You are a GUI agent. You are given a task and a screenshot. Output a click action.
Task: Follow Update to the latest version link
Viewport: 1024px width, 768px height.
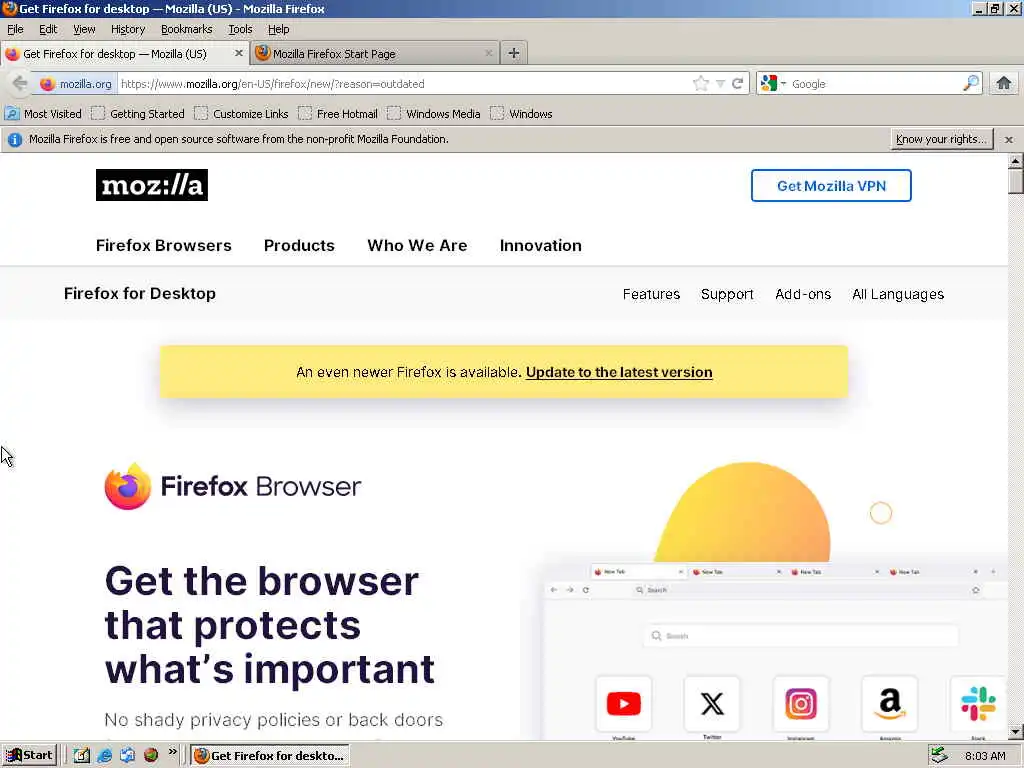point(619,372)
